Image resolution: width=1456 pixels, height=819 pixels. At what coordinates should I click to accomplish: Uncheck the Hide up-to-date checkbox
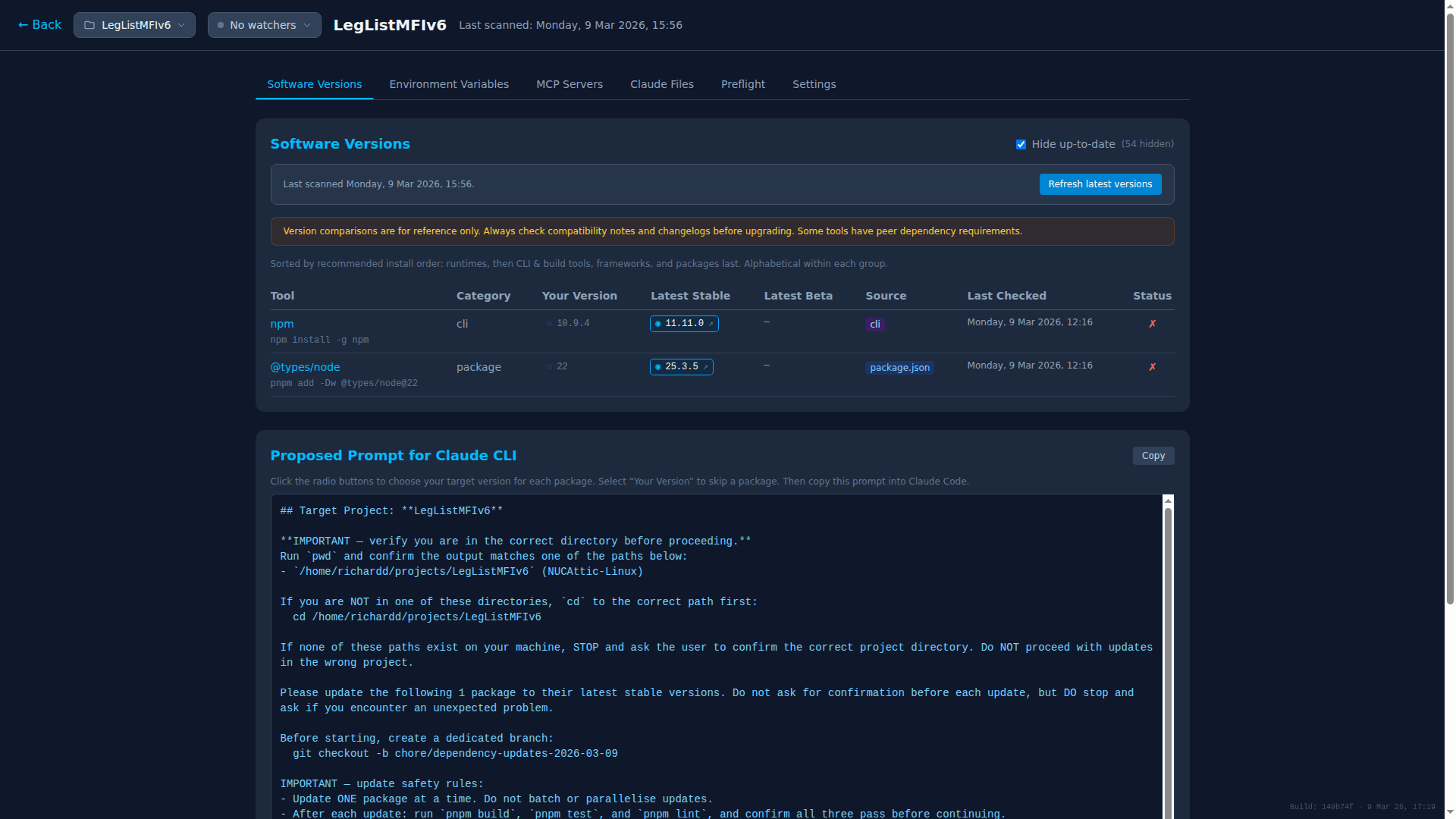[x=1021, y=144]
